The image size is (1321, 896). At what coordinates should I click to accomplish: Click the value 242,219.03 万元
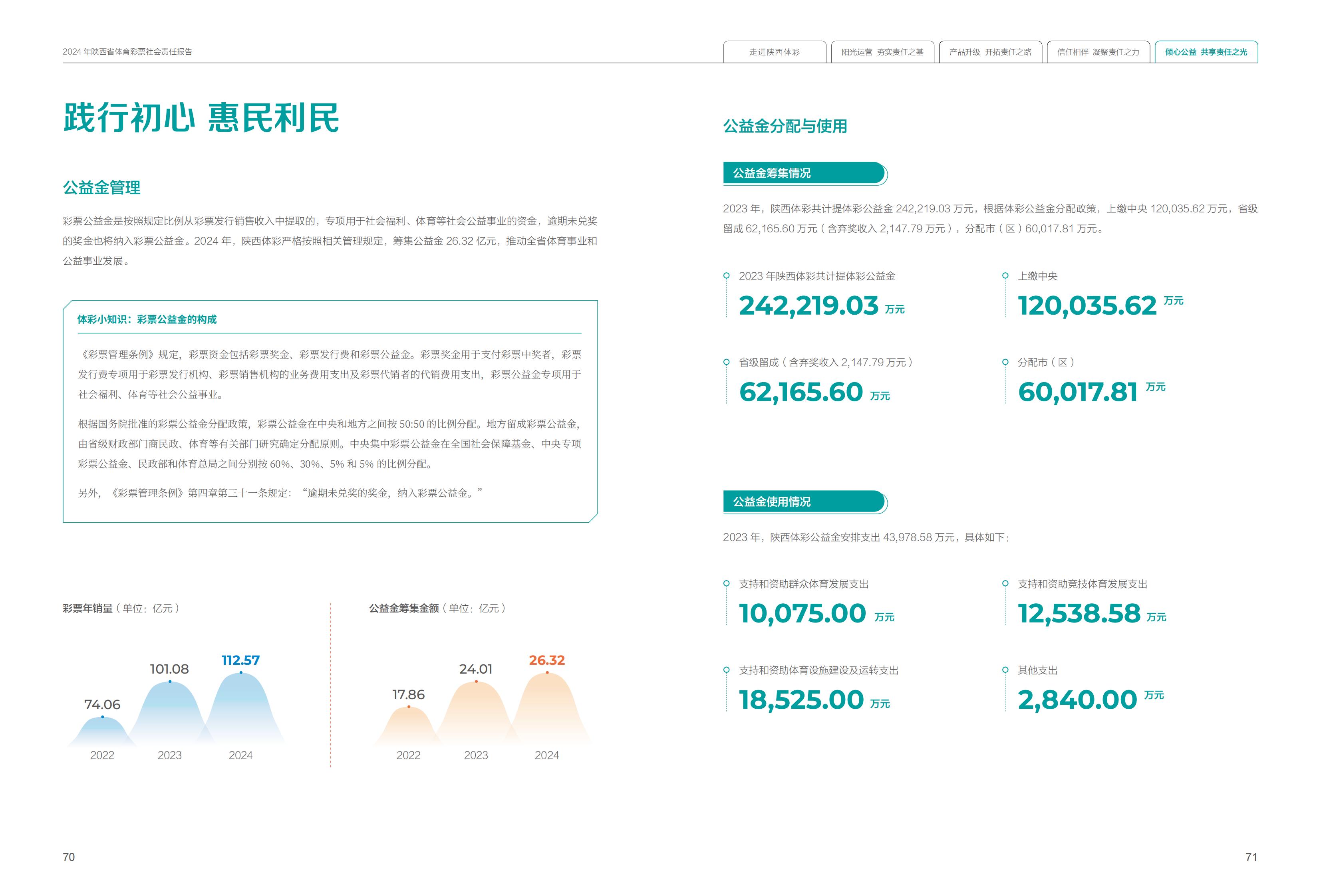pos(821,306)
